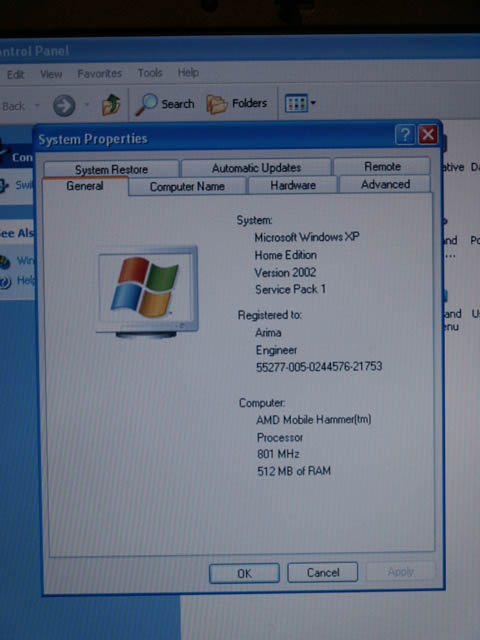Open the Back history dropdown arrow

coord(37,106)
